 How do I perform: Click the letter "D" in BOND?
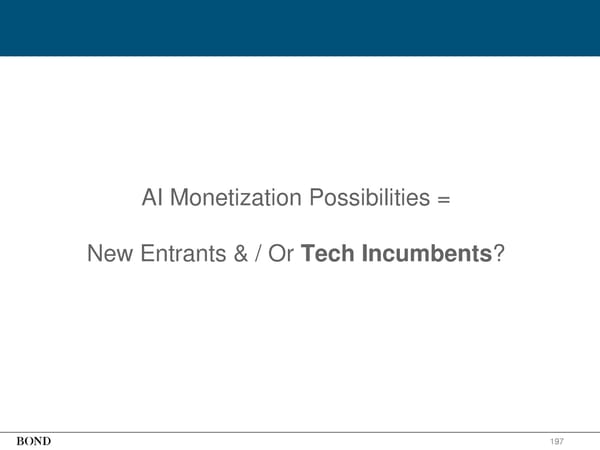coord(45,441)
